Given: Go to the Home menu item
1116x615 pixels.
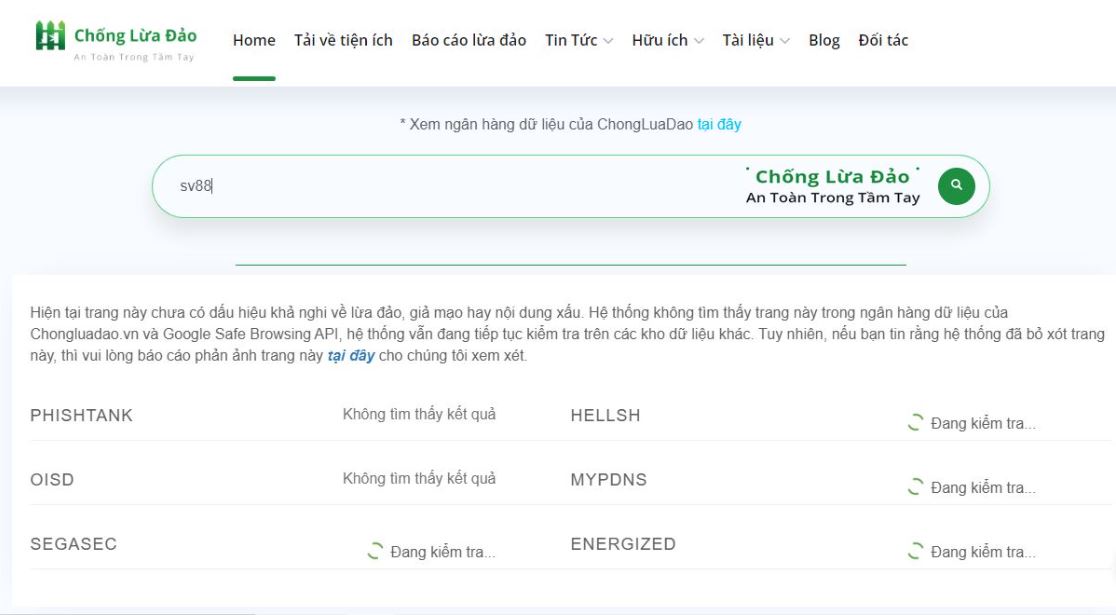Looking at the screenshot, I should (x=254, y=41).
